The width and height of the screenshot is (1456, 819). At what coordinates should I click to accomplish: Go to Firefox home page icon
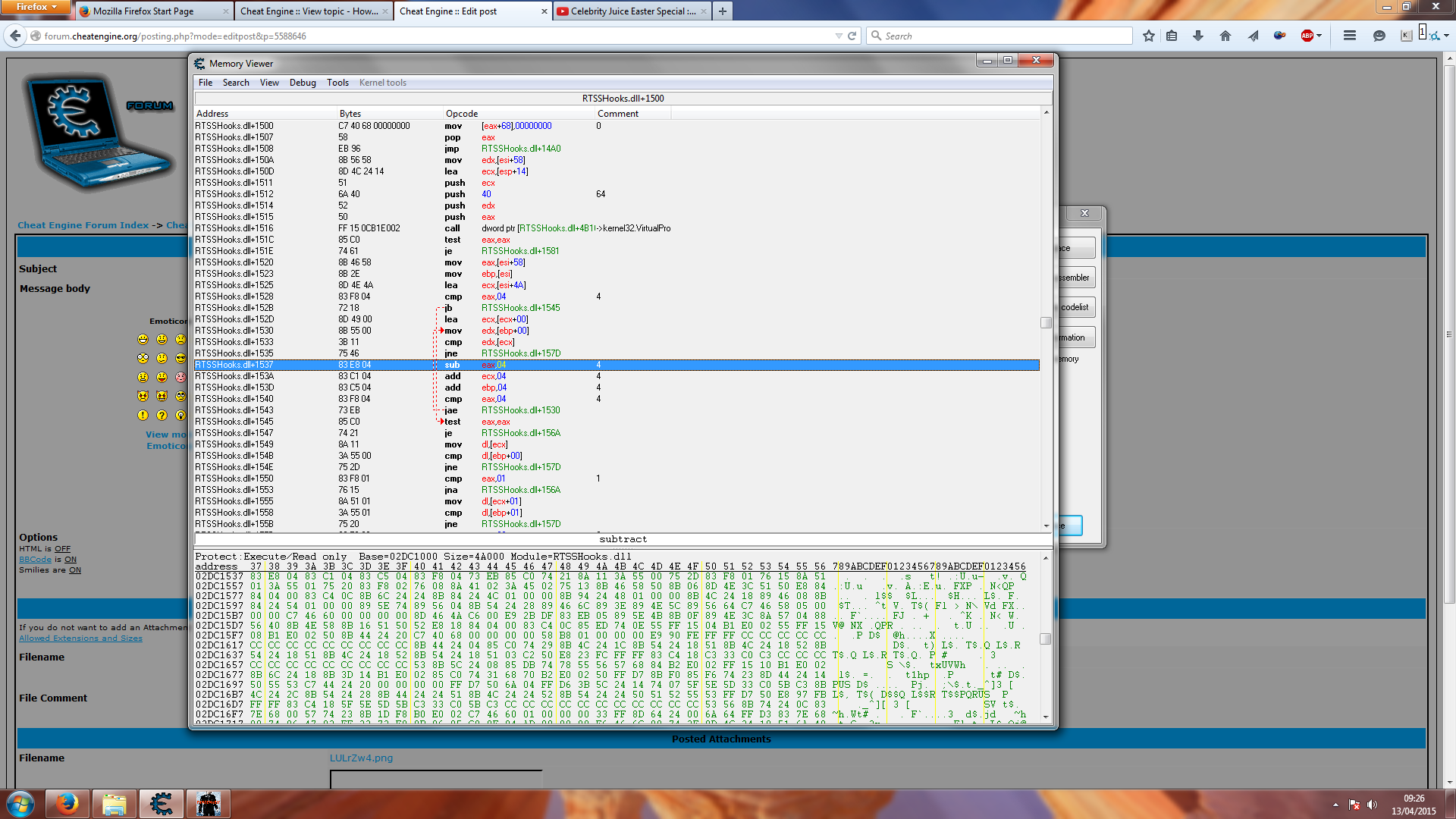pos(1225,36)
